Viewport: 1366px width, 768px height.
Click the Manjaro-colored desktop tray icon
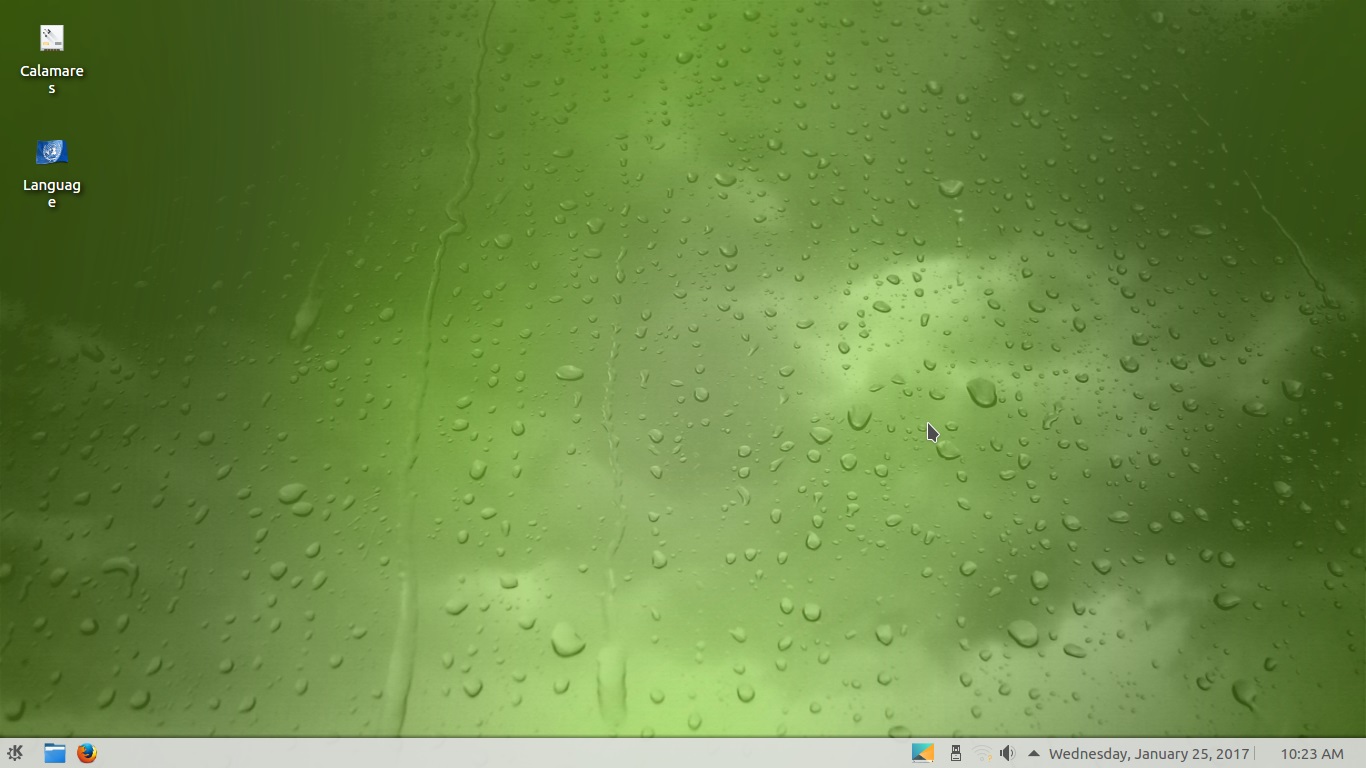point(923,753)
